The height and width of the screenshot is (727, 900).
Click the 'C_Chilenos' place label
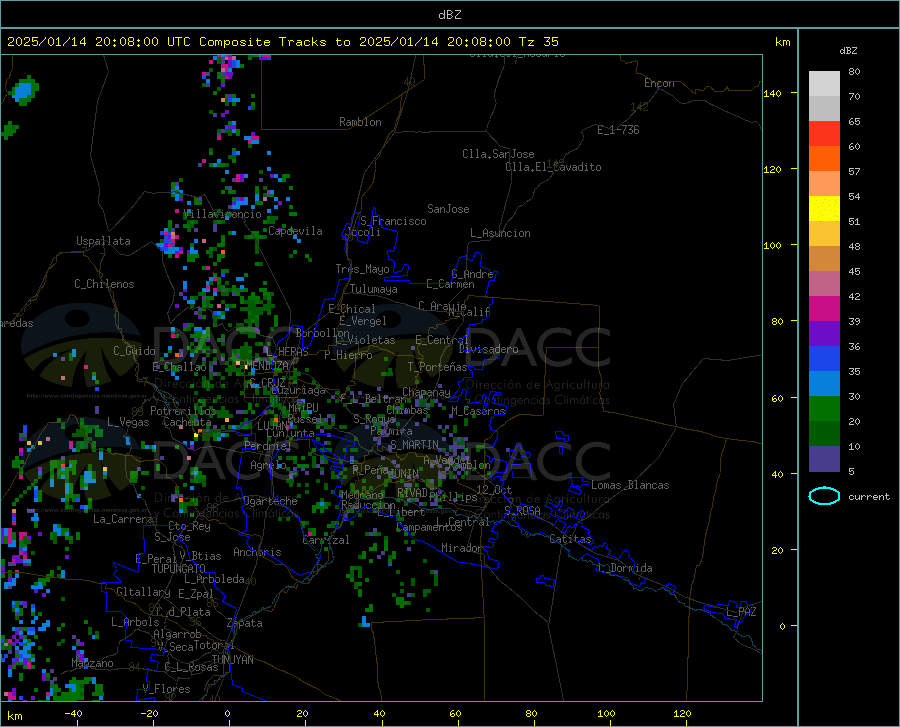pyautogui.click(x=104, y=284)
